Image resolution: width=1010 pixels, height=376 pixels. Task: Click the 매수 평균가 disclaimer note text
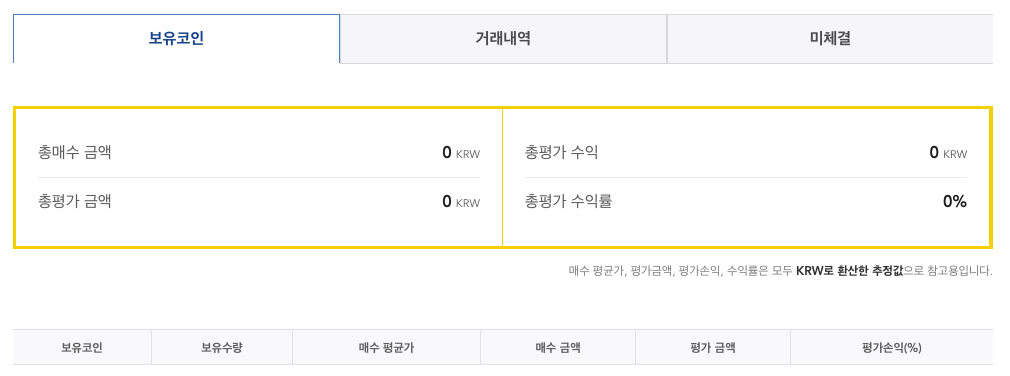pos(781,271)
